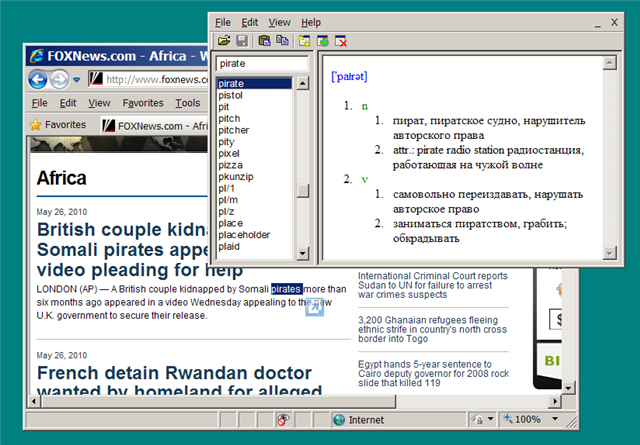Image resolution: width=640 pixels, height=445 pixels.
Task: Select 'pixel' in the word list
Action: [254, 154]
